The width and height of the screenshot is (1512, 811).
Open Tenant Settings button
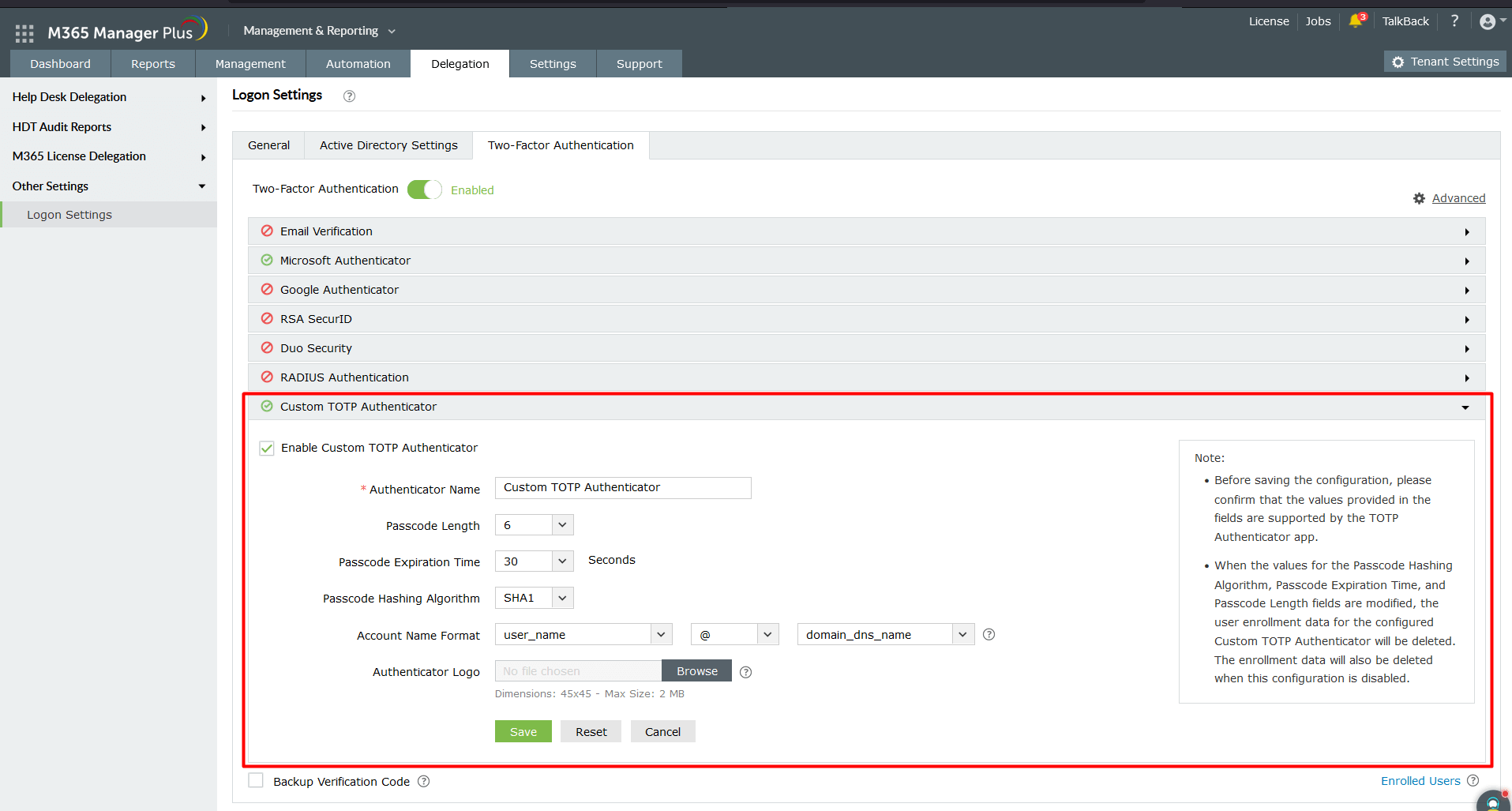[1445, 62]
